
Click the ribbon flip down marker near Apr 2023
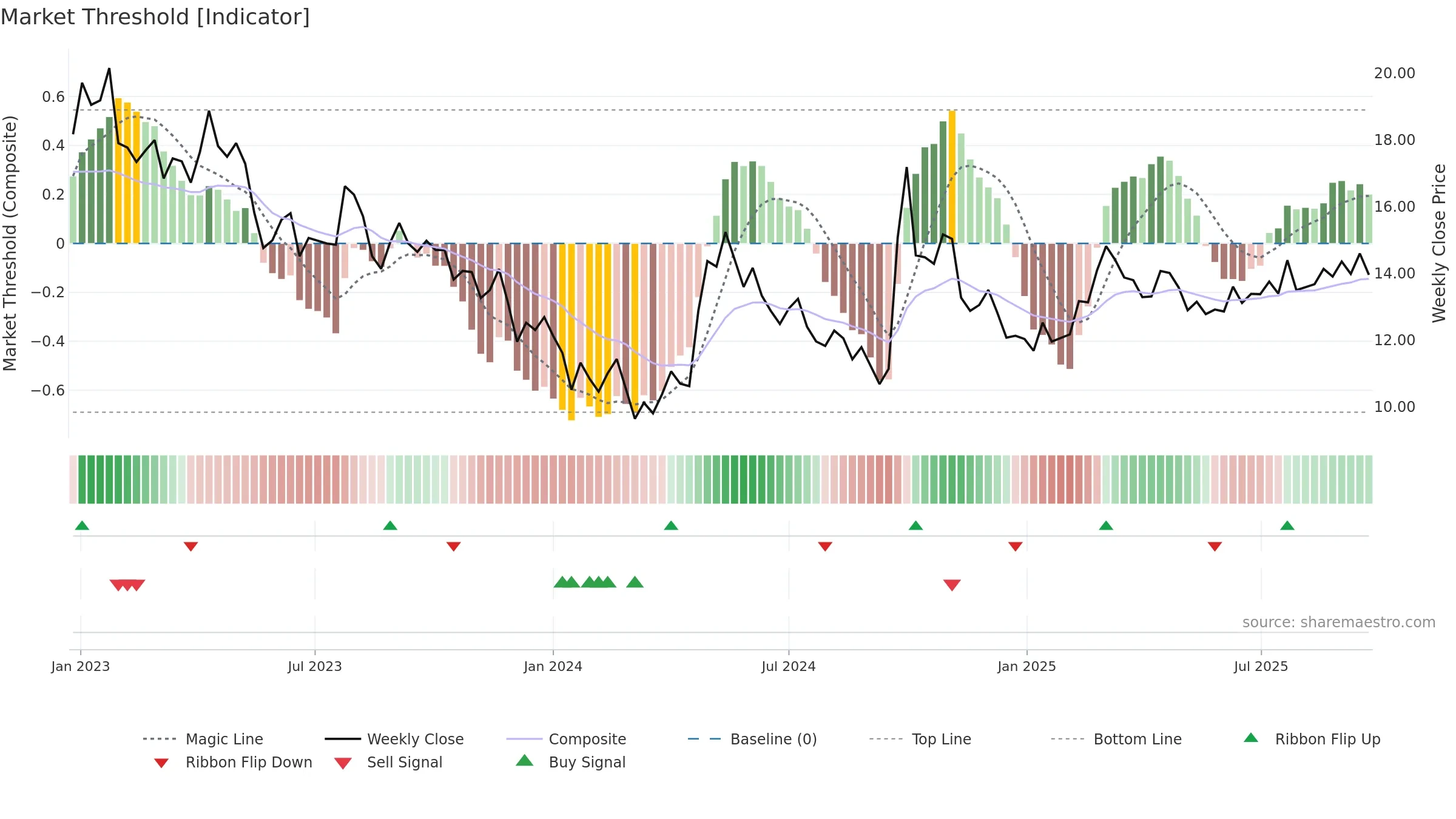[190, 547]
